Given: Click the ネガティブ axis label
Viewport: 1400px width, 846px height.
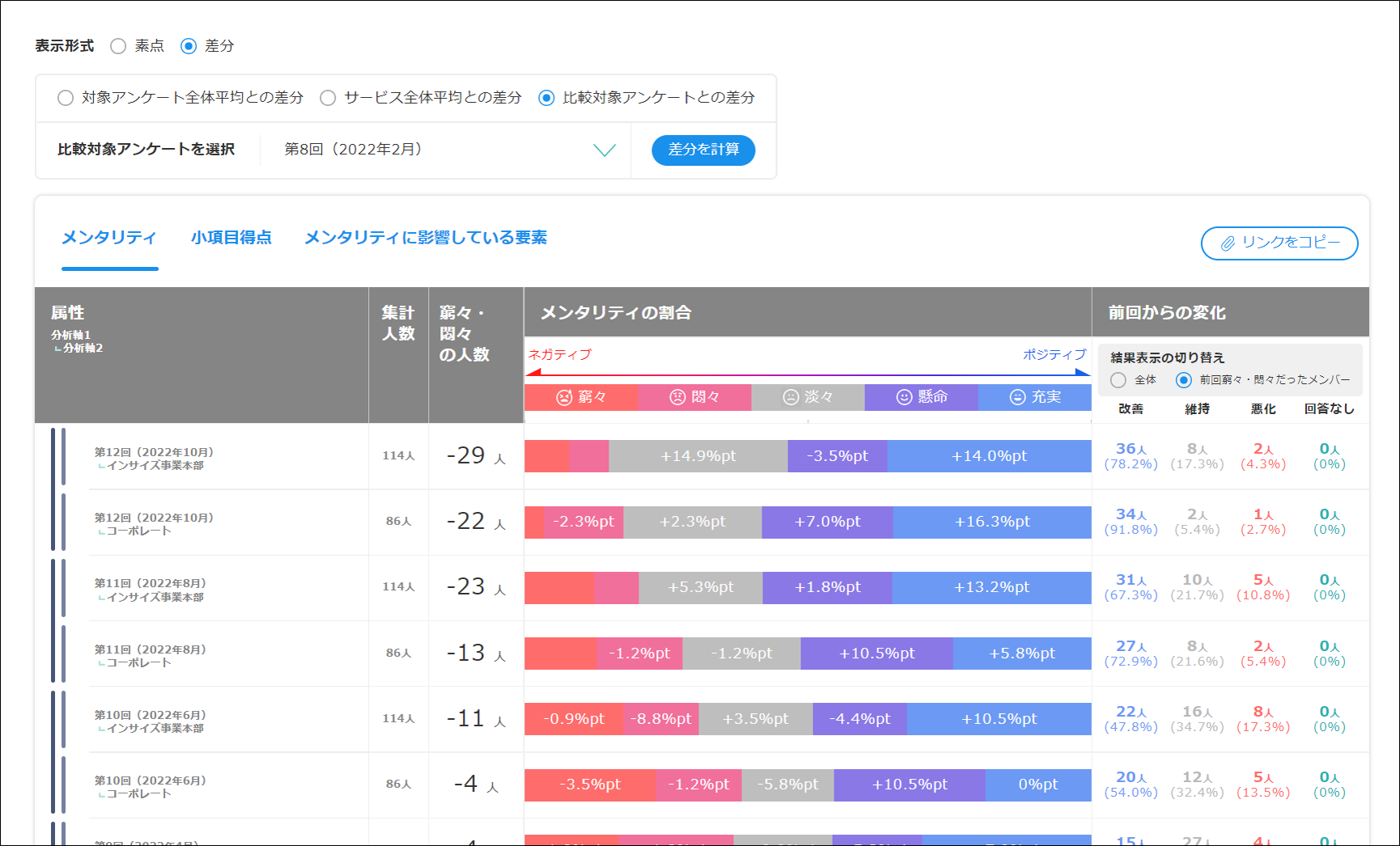Looking at the screenshot, I should click(560, 354).
